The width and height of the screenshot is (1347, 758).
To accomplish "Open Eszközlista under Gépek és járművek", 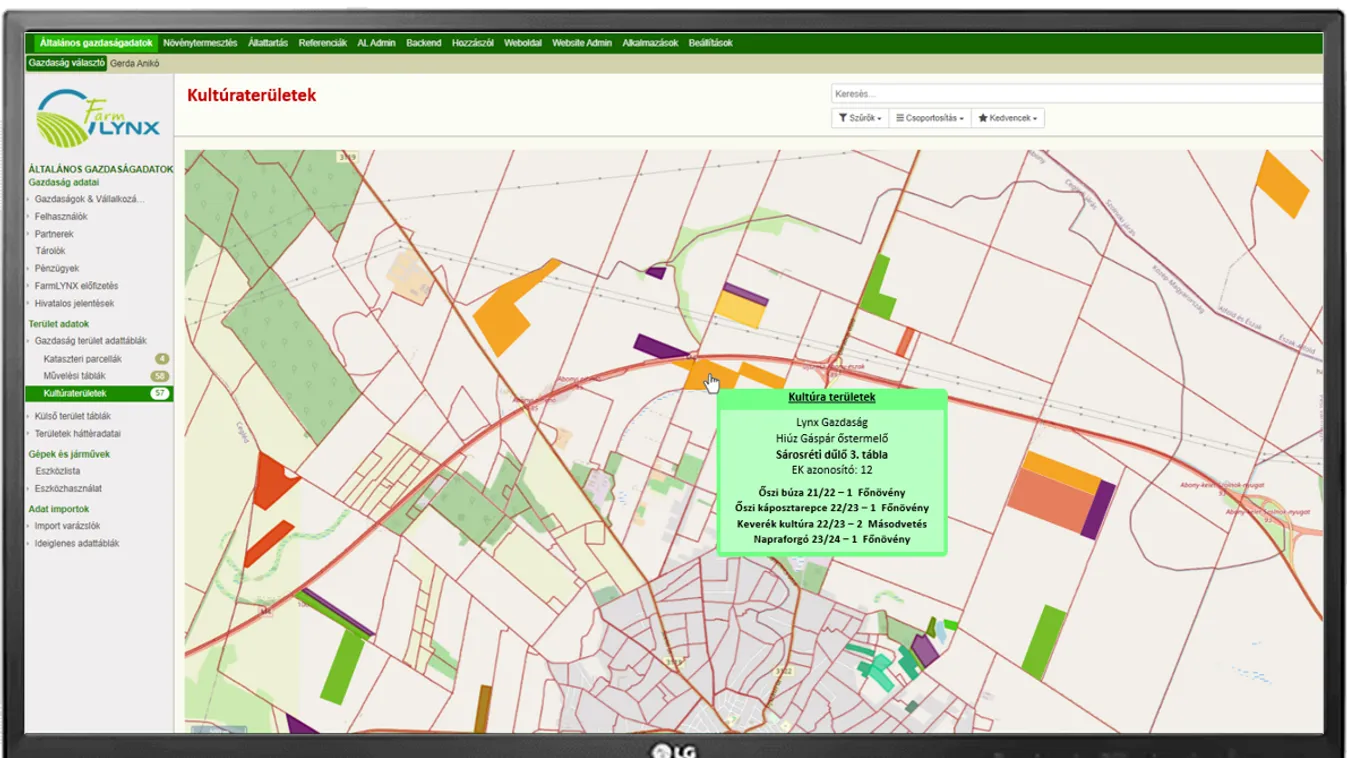I will [x=57, y=471].
